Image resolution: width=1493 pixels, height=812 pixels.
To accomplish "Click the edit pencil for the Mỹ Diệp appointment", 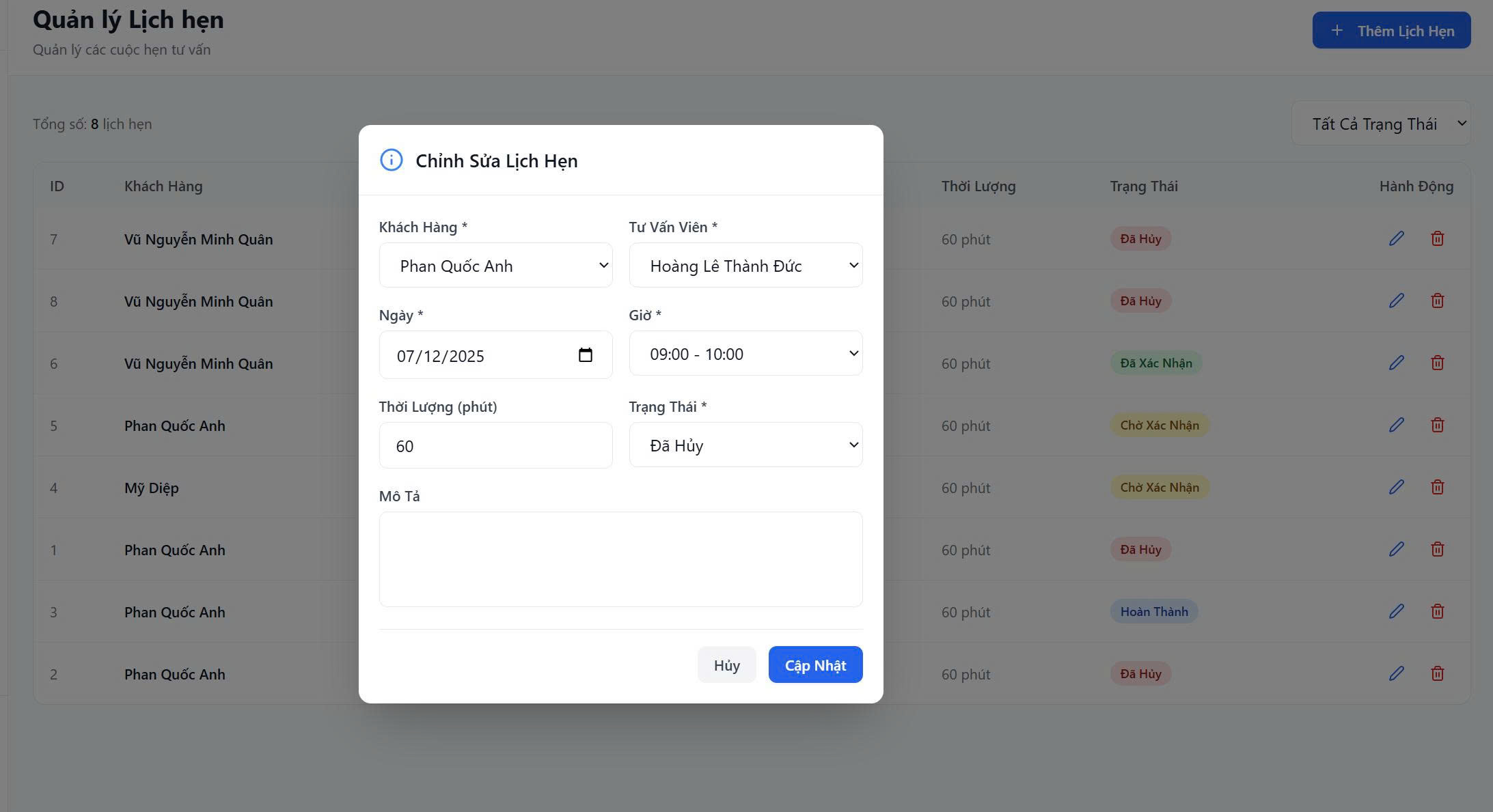I will point(1396,487).
